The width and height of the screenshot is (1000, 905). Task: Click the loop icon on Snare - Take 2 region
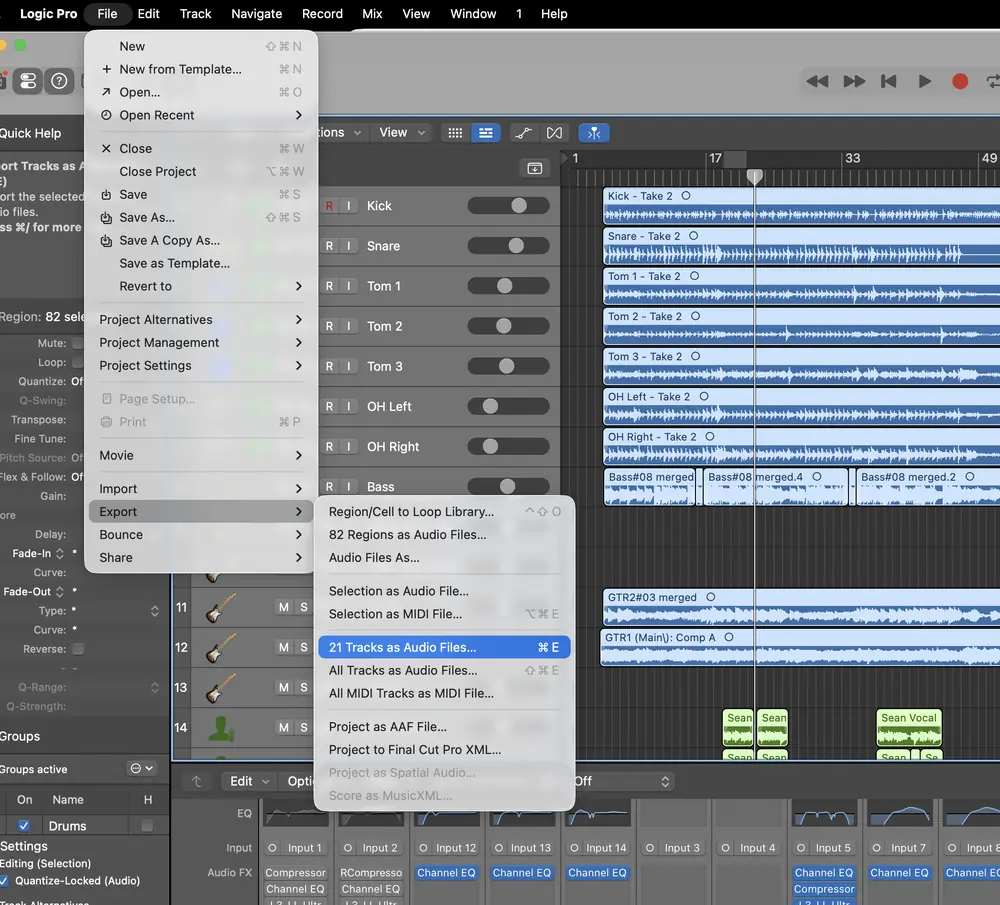693,236
